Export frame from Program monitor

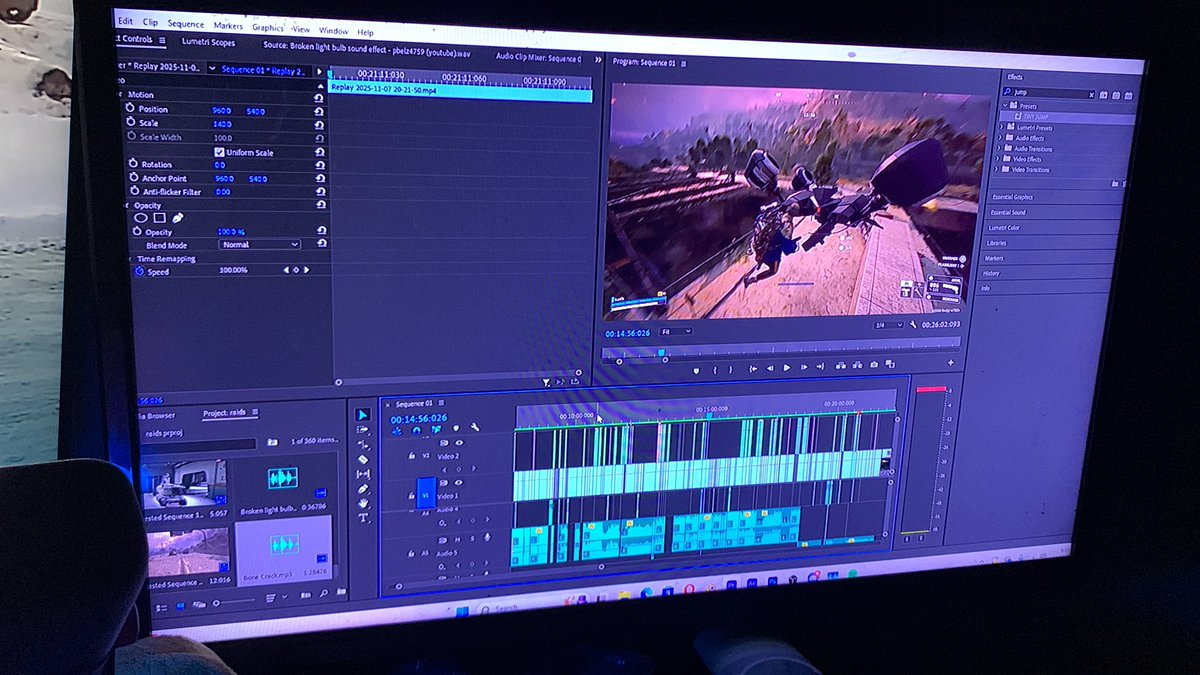pos(874,365)
